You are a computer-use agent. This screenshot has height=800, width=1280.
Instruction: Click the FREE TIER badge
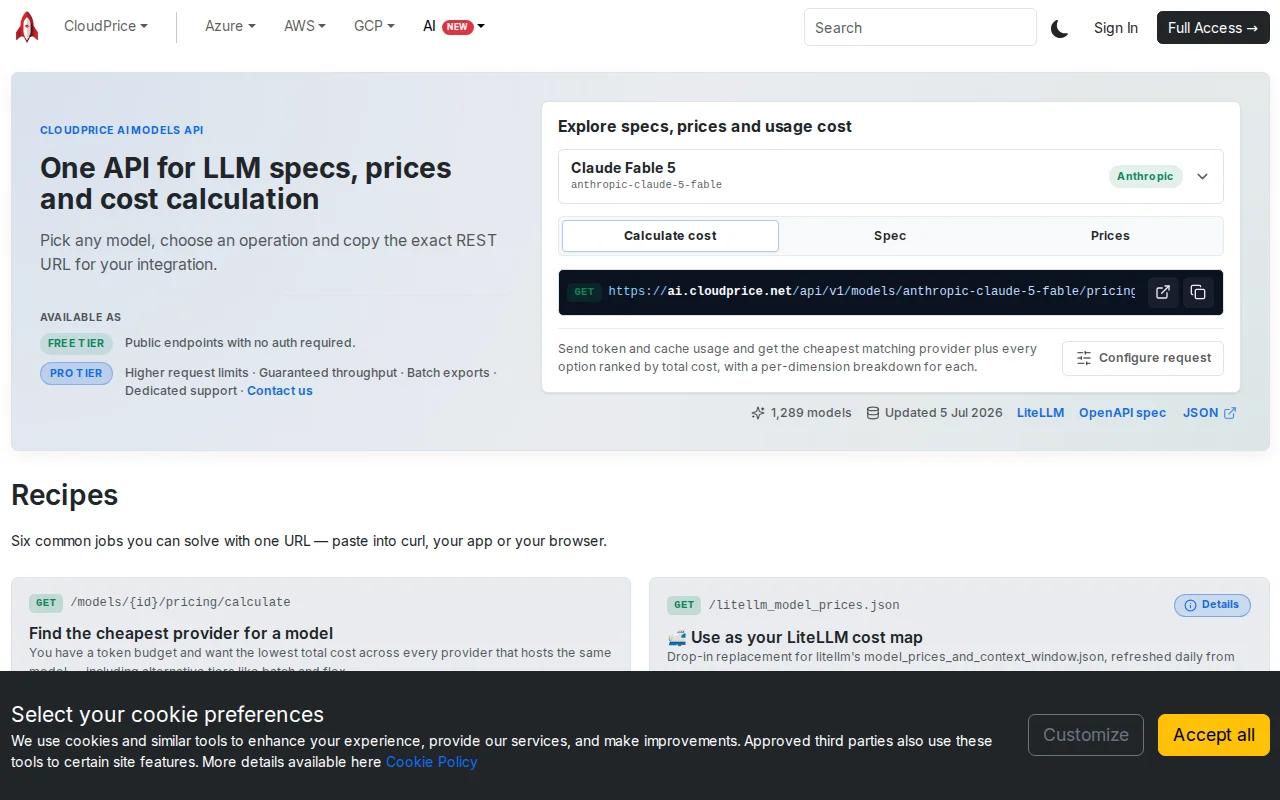click(76, 343)
